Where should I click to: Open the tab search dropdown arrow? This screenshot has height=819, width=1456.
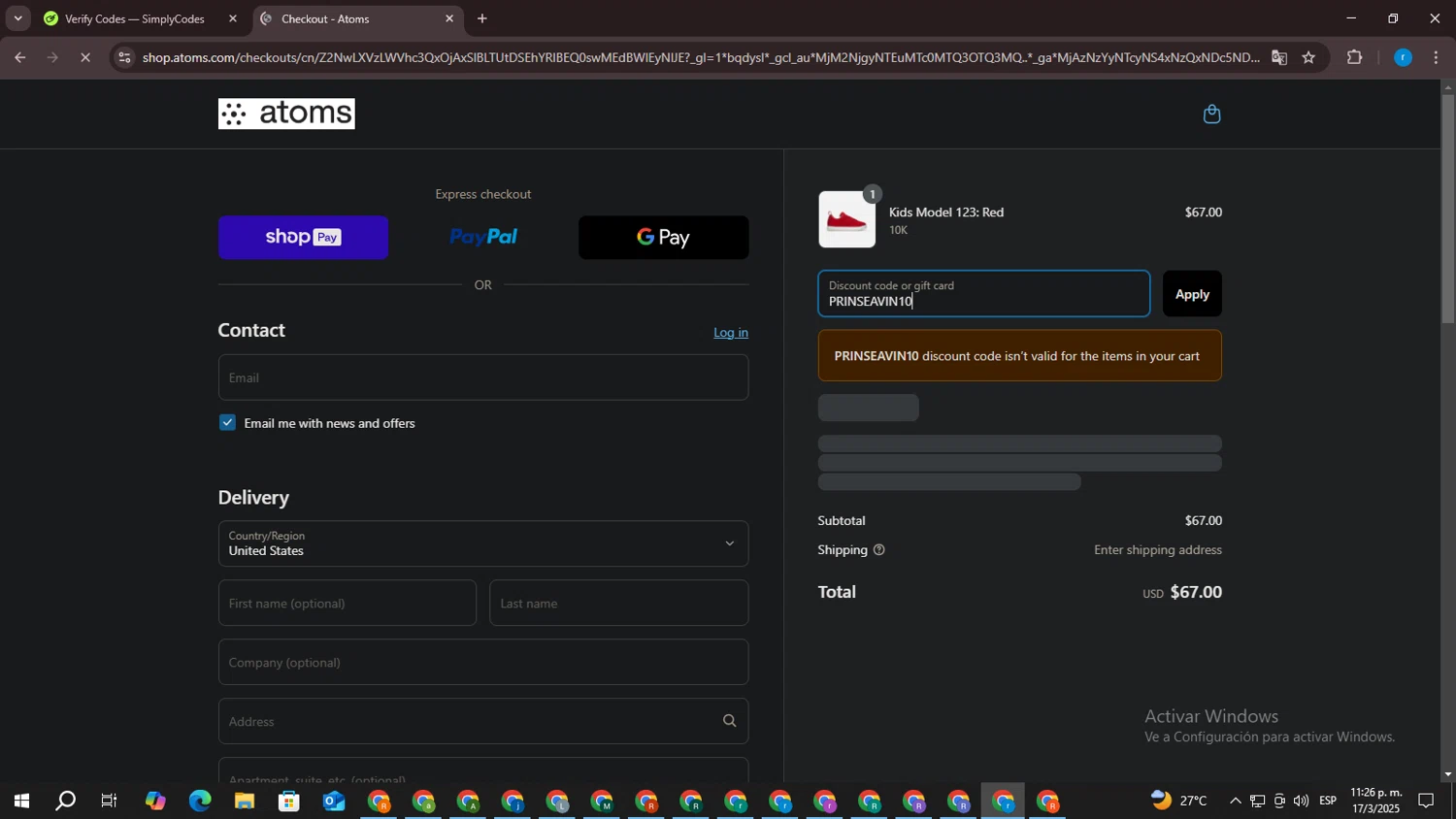(17, 18)
